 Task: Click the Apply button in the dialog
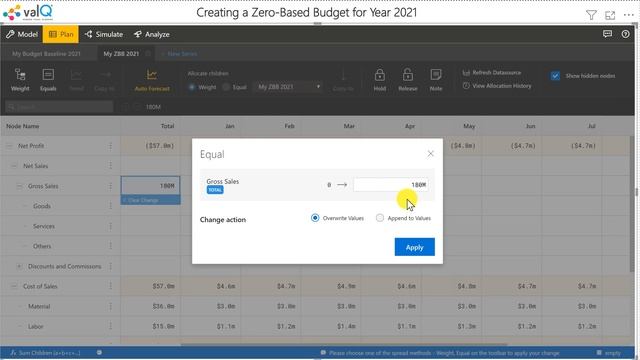[x=414, y=247]
